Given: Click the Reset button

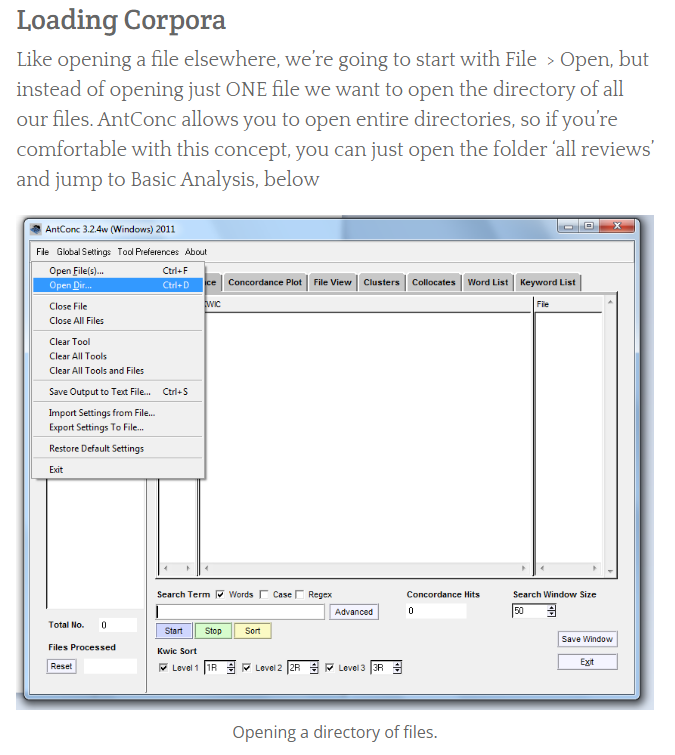Looking at the screenshot, I should coord(61,666).
